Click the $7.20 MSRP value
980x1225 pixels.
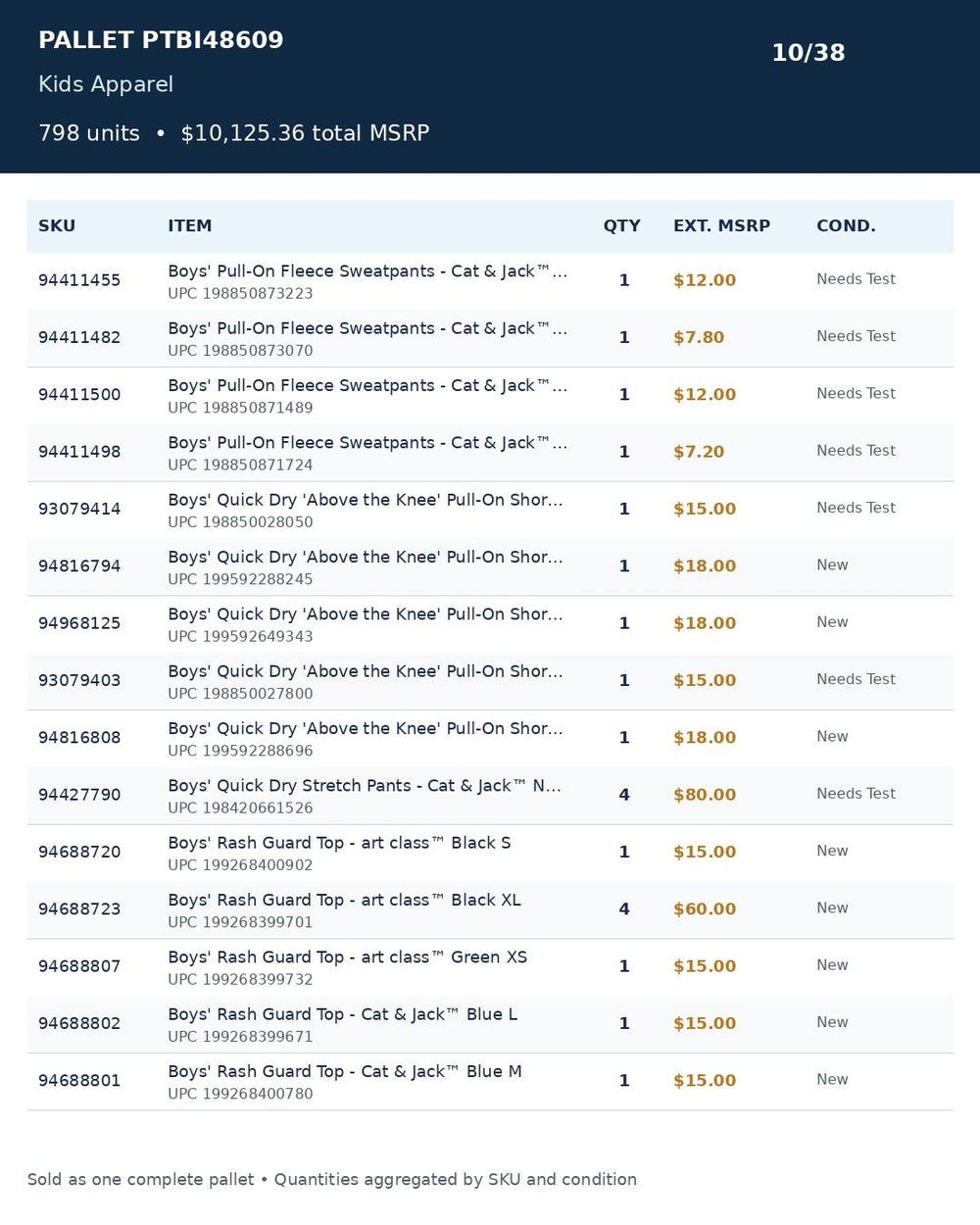pyautogui.click(x=699, y=452)
